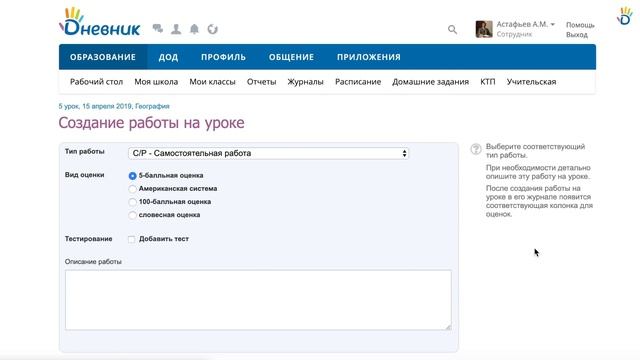This screenshot has height=360, width=640.
Task: Click the Создание работы на уроке heading
Action: [151, 122]
